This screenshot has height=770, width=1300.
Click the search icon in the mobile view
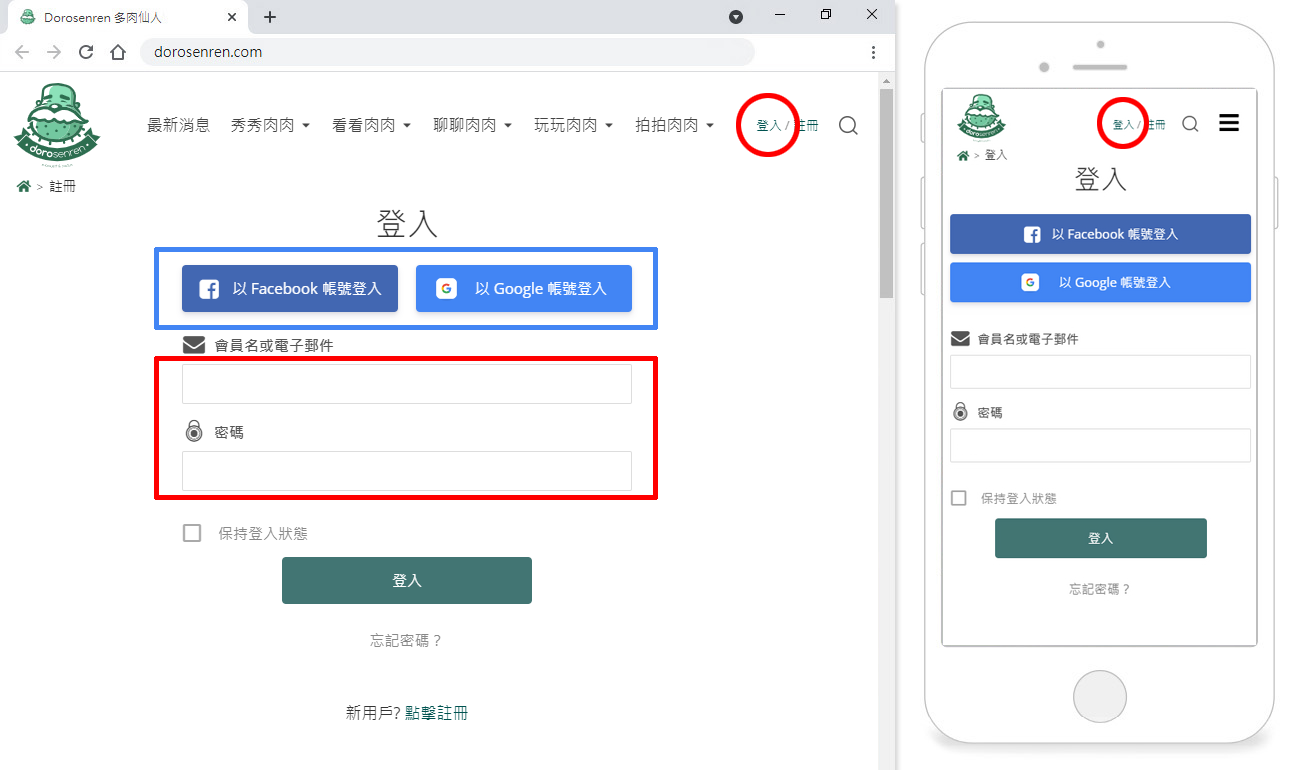pyautogui.click(x=1189, y=123)
